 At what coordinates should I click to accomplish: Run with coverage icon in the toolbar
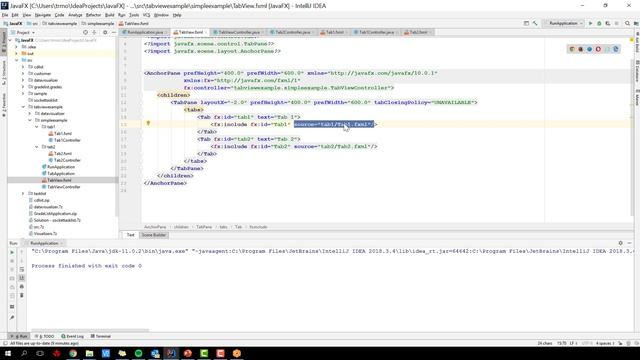click(x=608, y=24)
